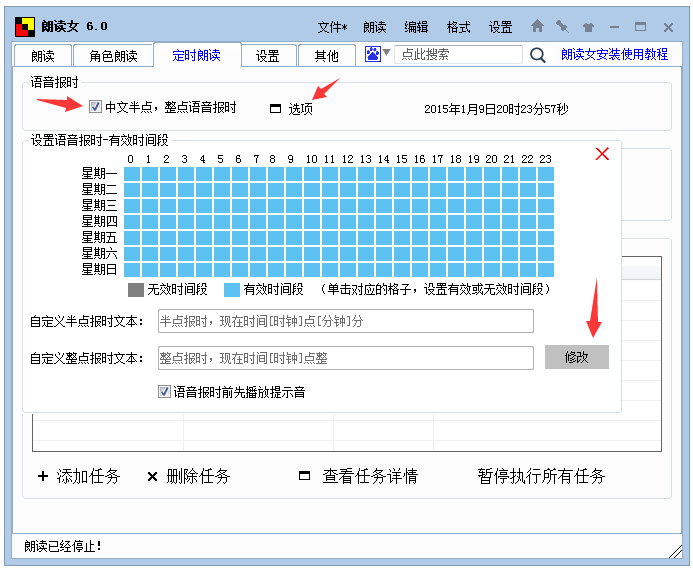
Task: Toggle 星期五 hour 6 time cell
Action: [x=240, y=238]
